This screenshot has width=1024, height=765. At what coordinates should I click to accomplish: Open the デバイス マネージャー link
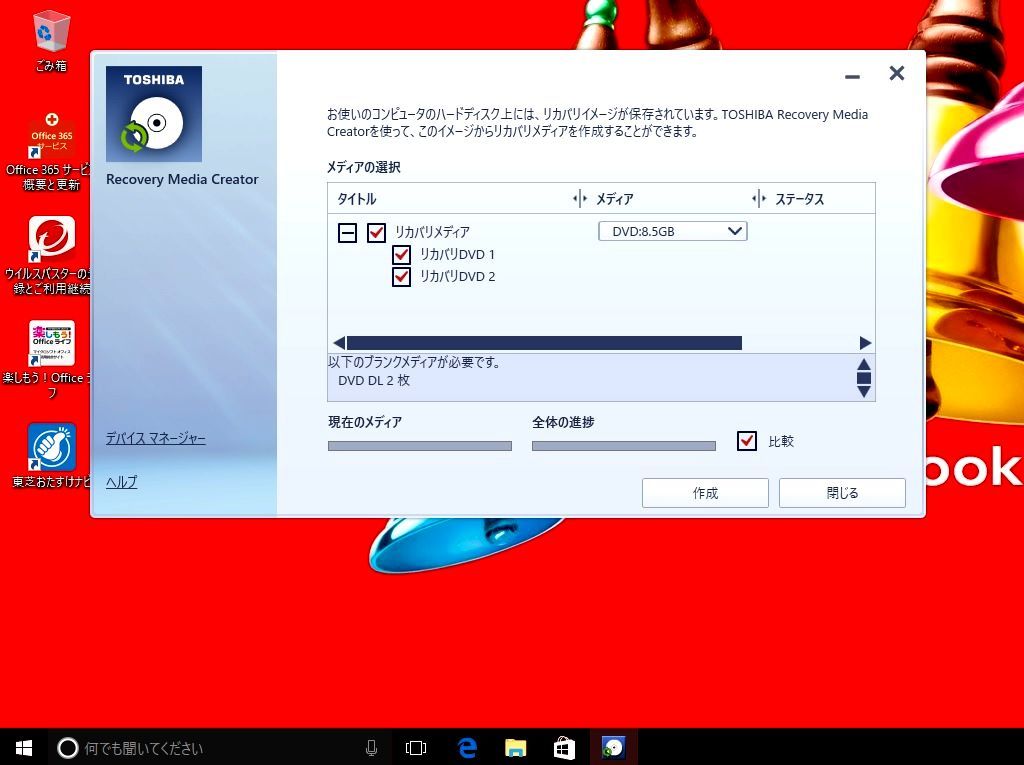click(x=155, y=438)
